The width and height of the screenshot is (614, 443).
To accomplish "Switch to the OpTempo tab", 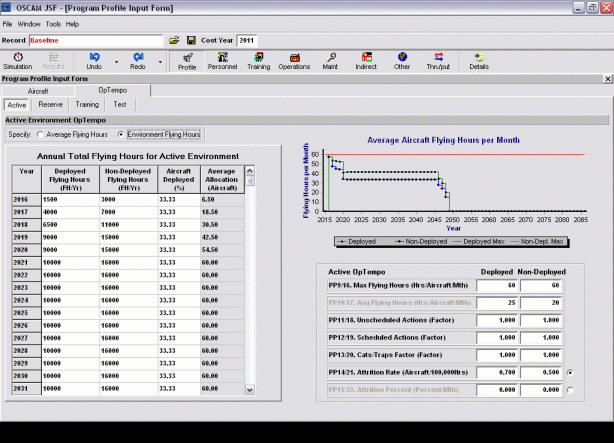I will [113, 90].
